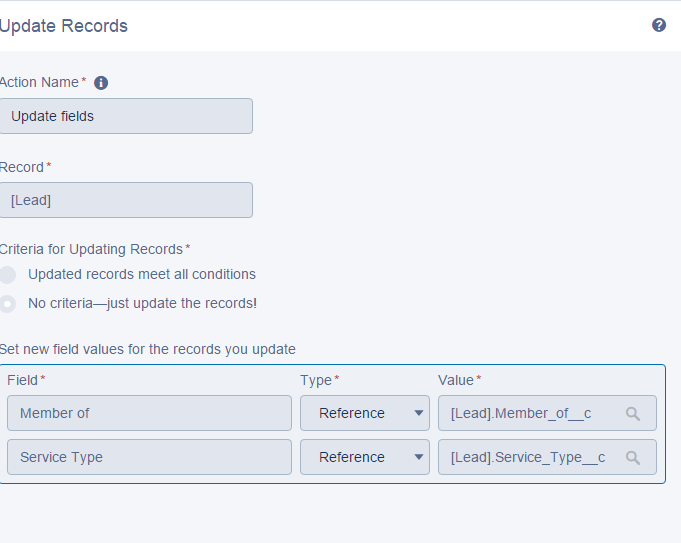
Task: Click "Set new field values" section label
Action: pyautogui.click(x=148, y=349)
